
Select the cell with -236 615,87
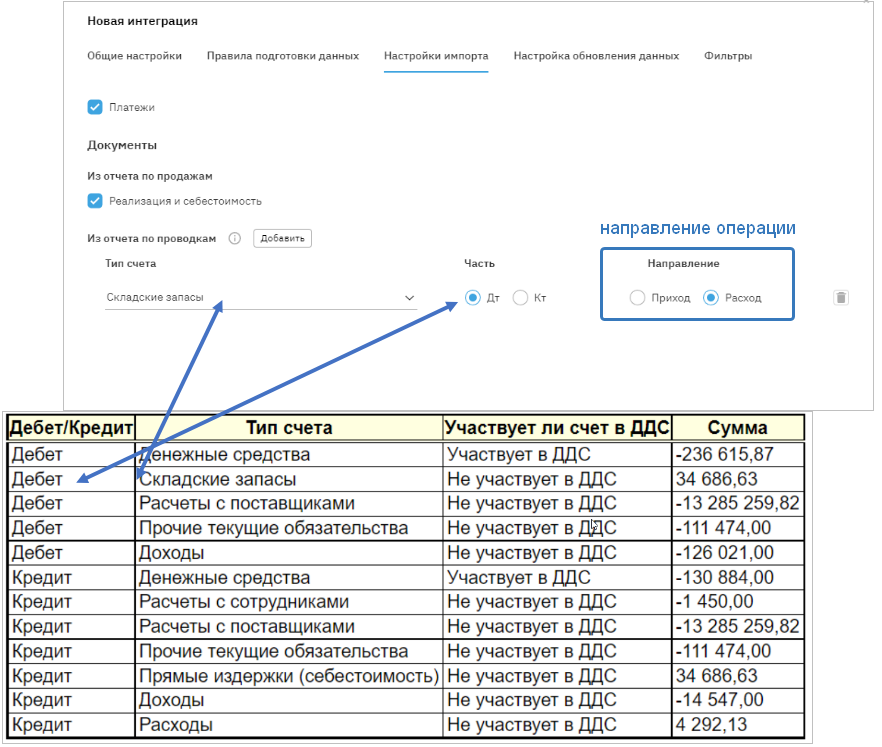(x=737, y=454)
